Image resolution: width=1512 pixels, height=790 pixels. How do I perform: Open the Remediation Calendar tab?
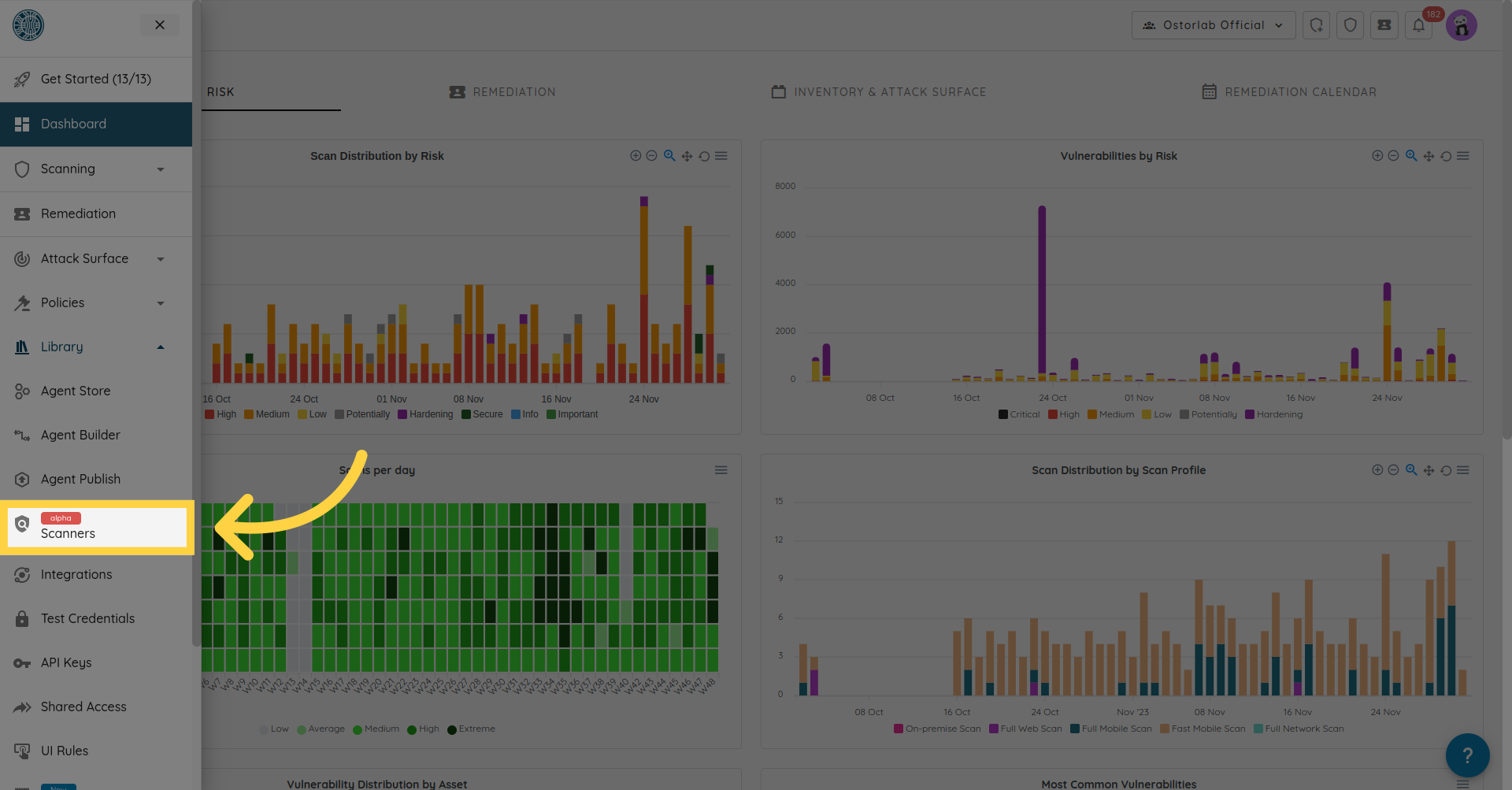point(1289,92)
